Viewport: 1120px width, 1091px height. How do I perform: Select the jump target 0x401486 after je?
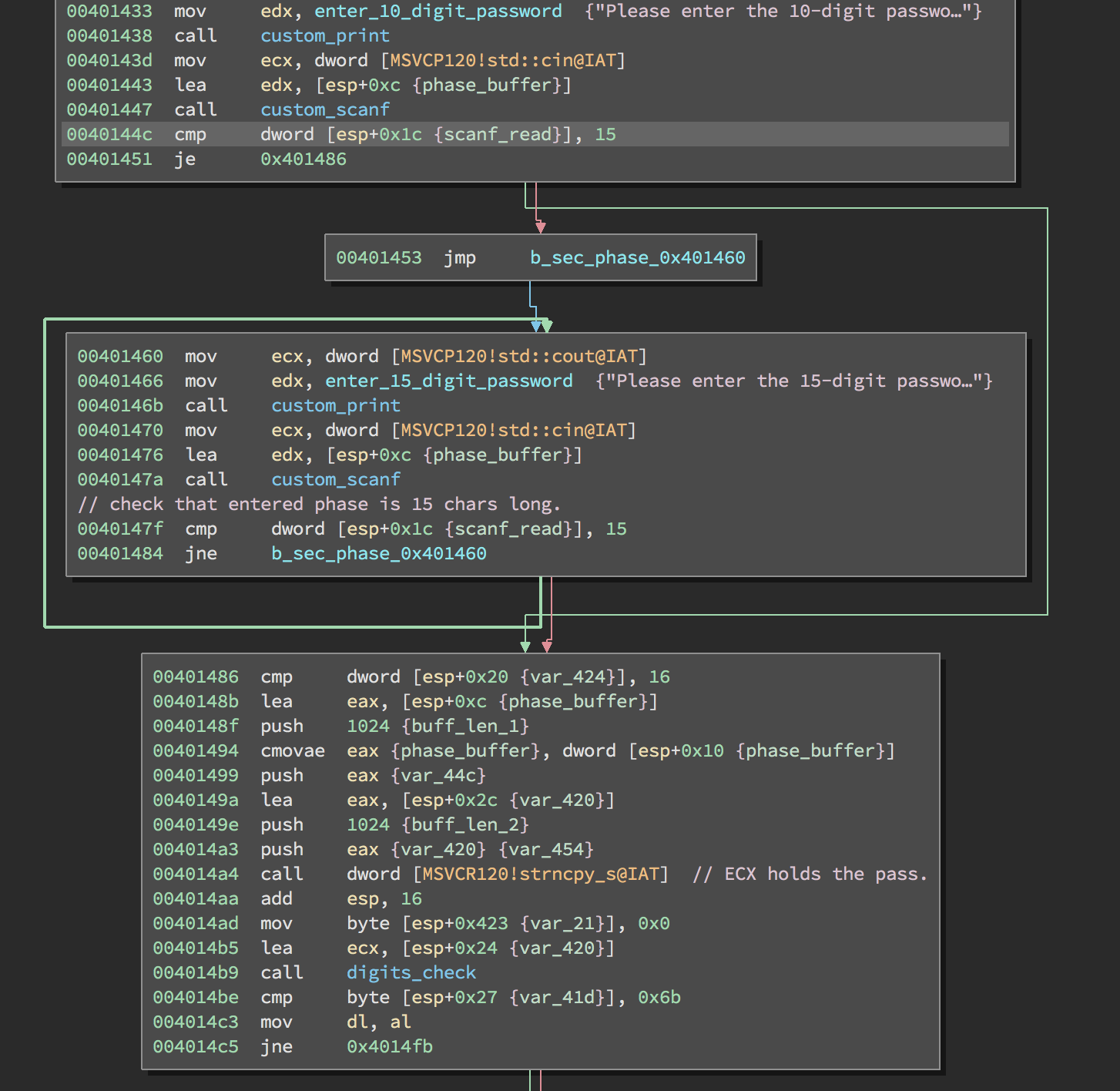tap(303, 159)
